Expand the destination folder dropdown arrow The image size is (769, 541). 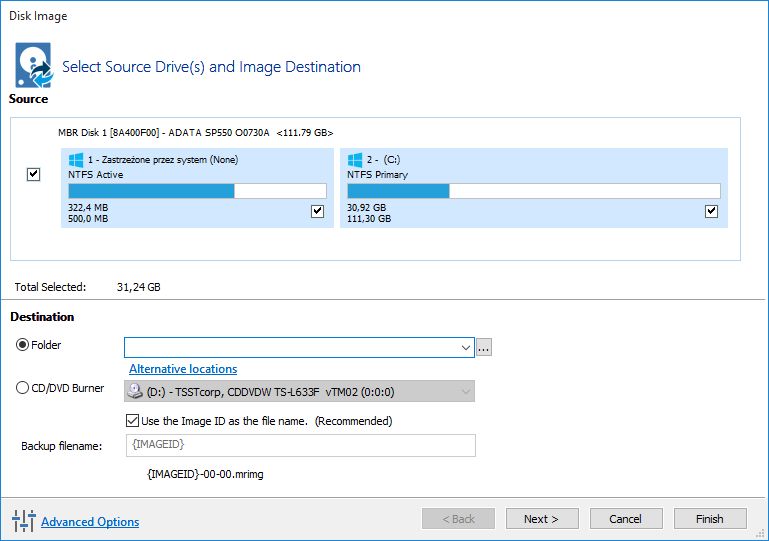465,348
